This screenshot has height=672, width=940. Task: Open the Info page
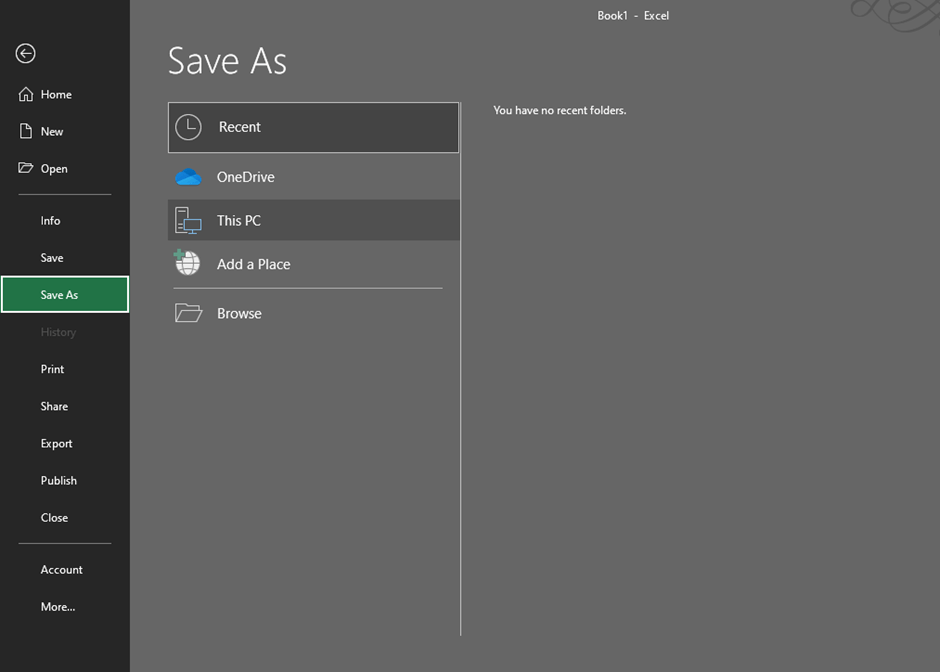pyautogui.click(x=50, y=221)
